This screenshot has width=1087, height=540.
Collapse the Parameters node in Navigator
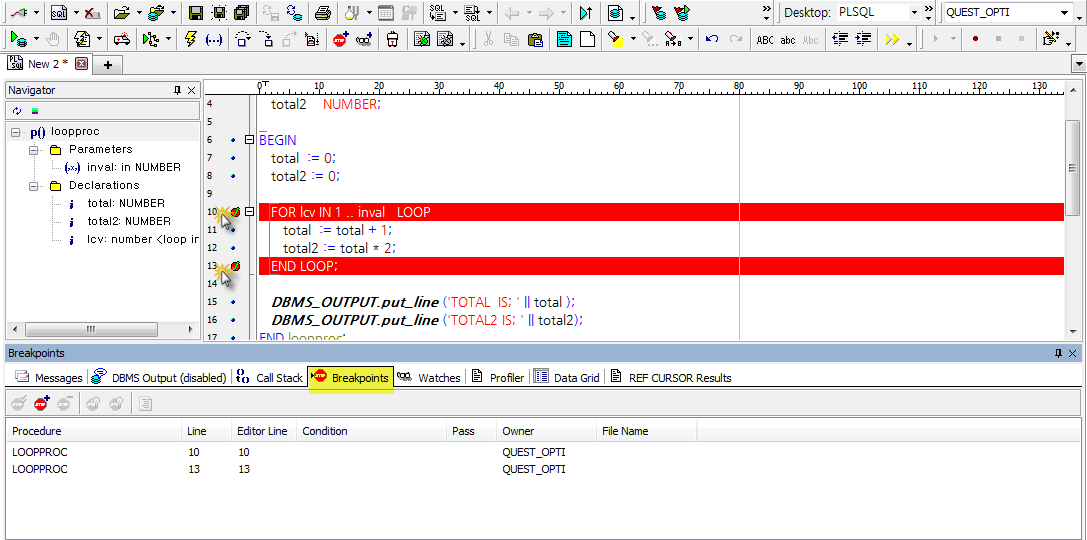click(33, 150)
